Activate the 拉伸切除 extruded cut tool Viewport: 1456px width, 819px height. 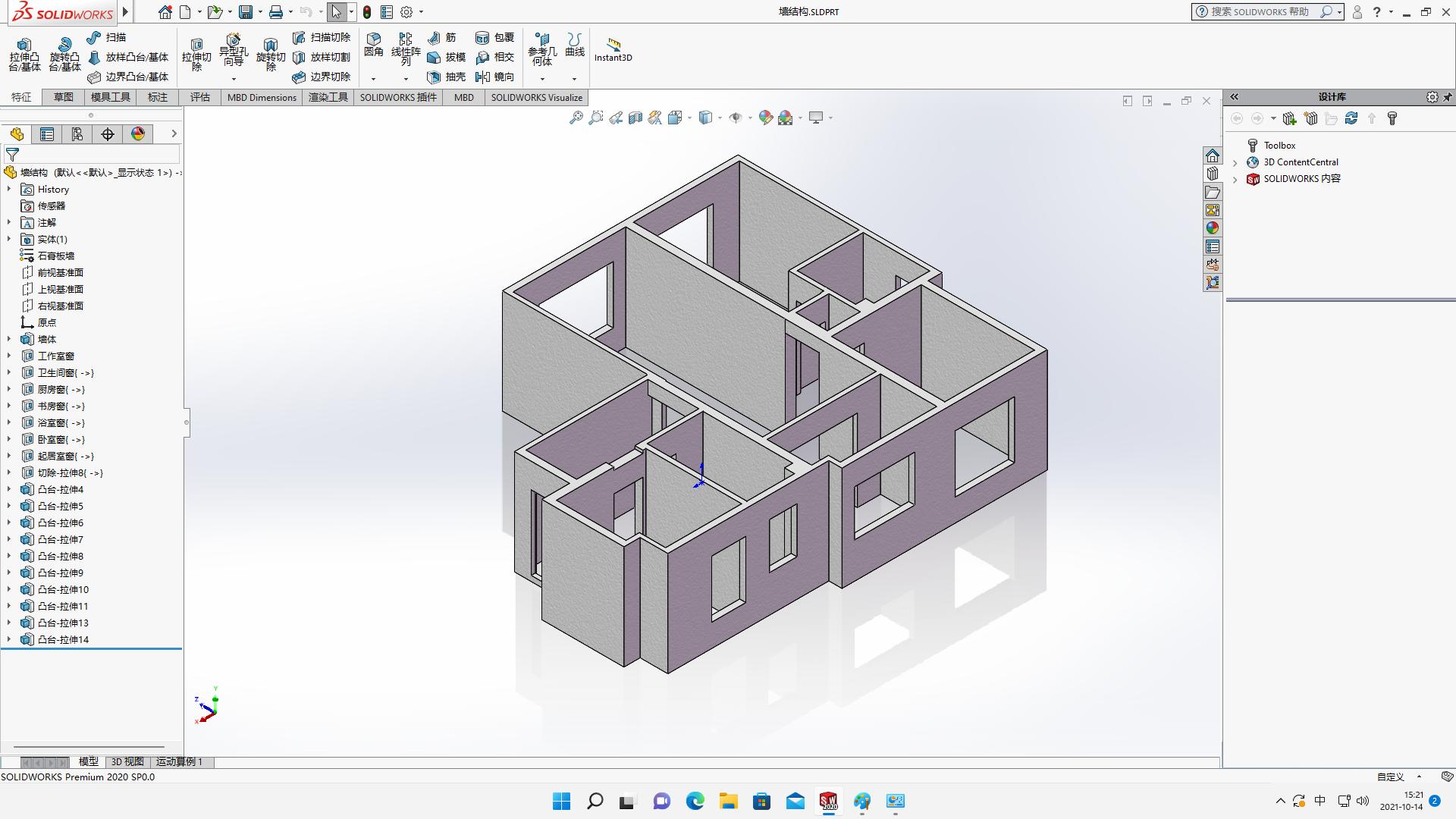[x=196, y=55]
